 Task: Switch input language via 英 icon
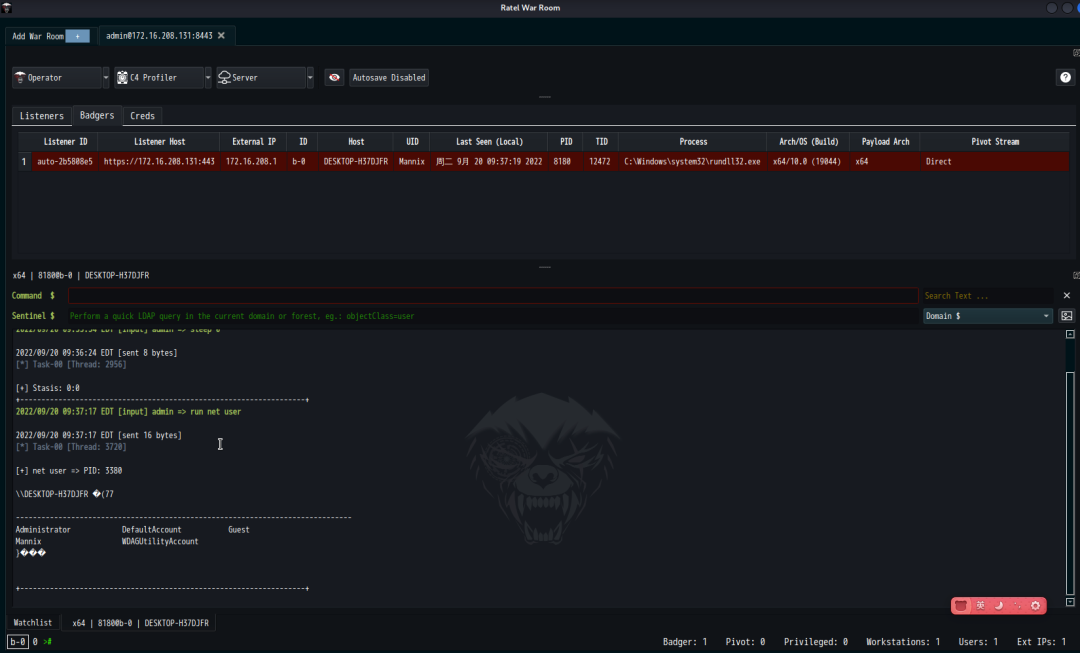(x=980, y=605)
